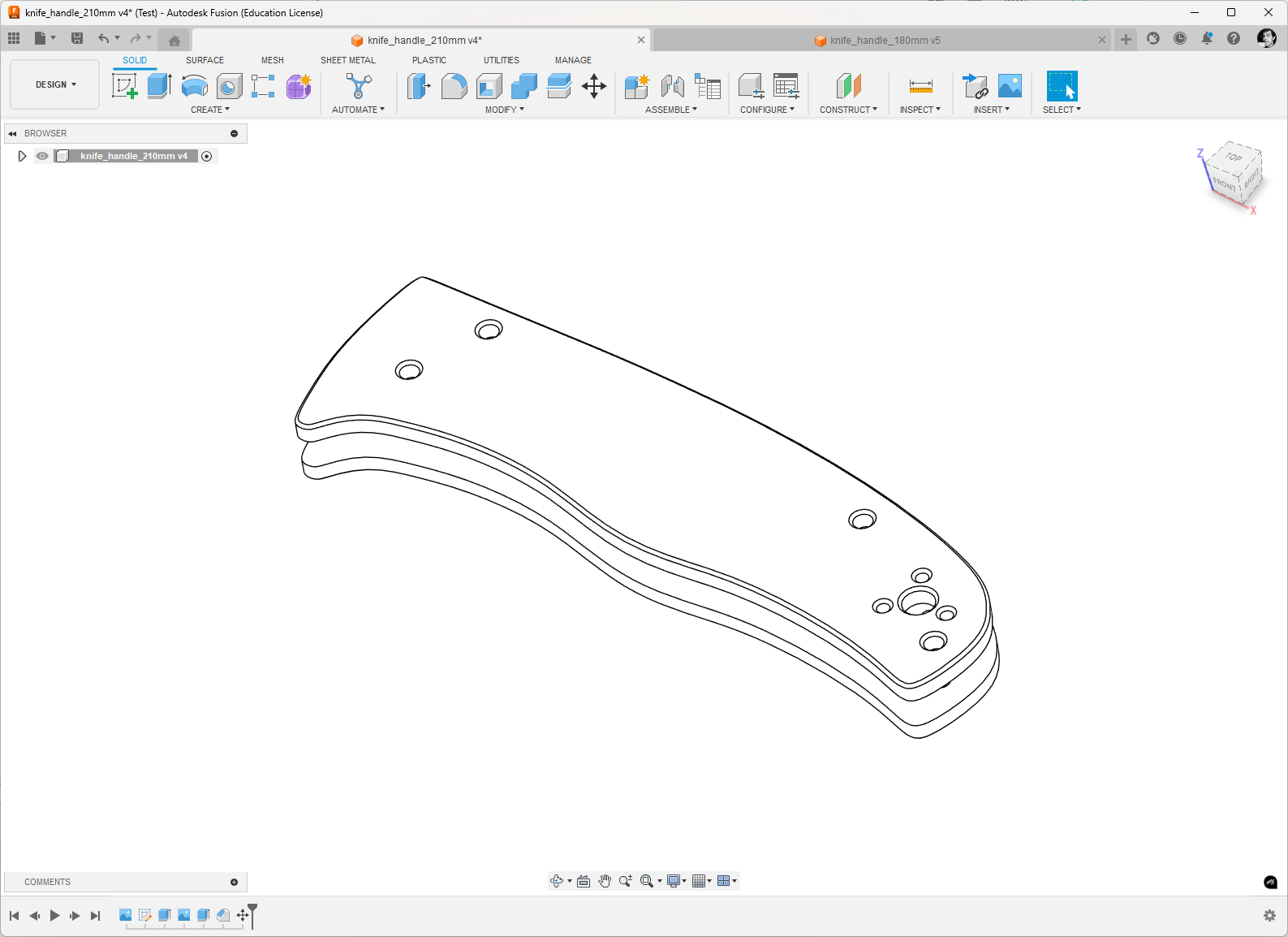
Task: Expand the CREATE dropdown menu
Action: 210,110
